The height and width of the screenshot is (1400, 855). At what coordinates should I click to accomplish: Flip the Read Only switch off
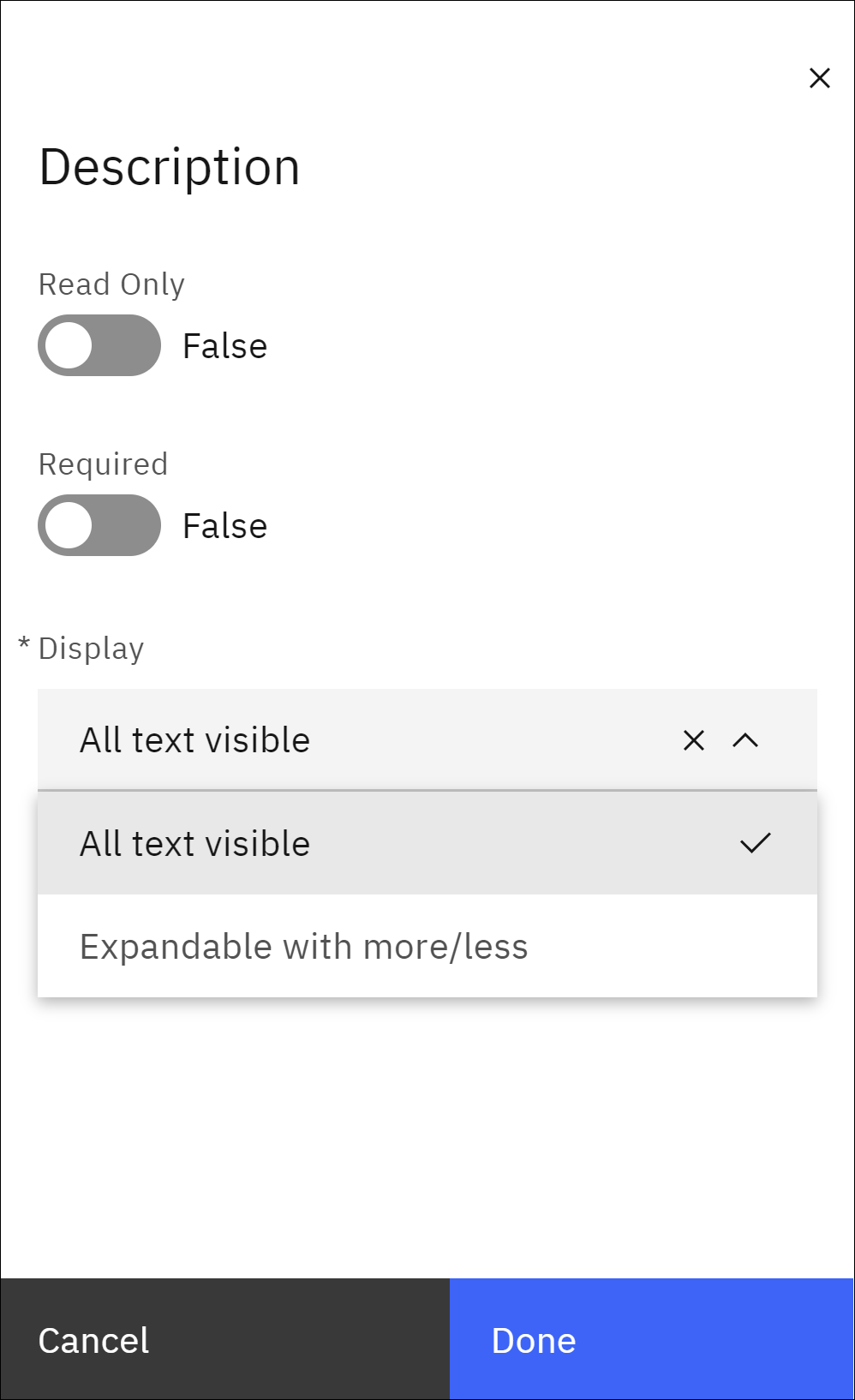pyautogui.click(x=99, y=345)
